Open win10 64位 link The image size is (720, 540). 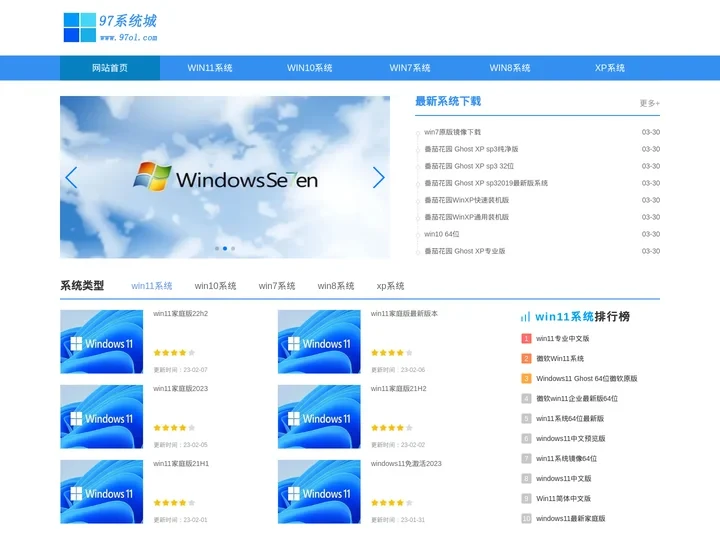click(442, 234)
